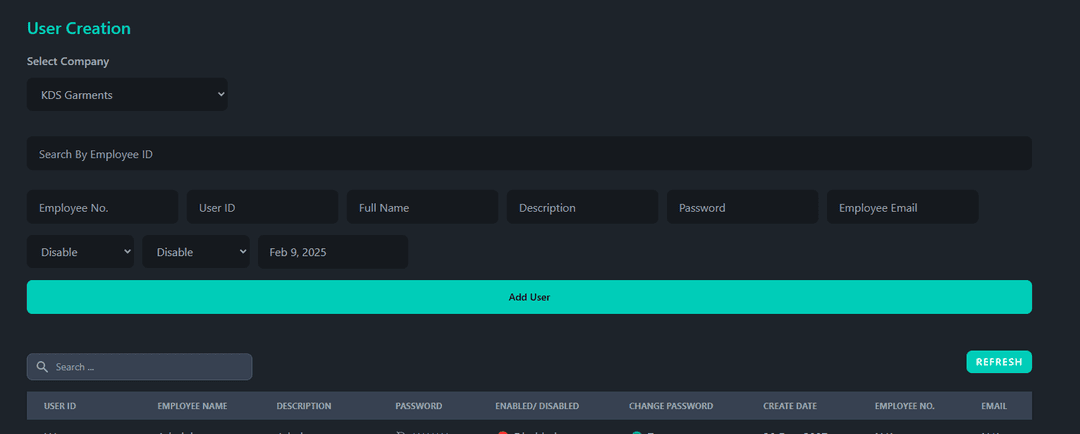The height and width of the screenshot is (434, 1080).
Task: Focus the Search By Employee ID field
Action: point(528,154)
